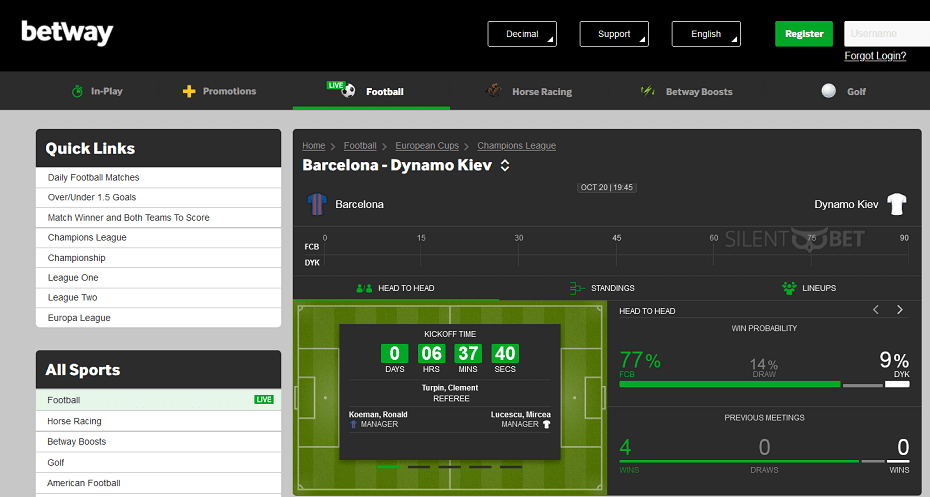Click the Golf ball icon

[829, 91]
